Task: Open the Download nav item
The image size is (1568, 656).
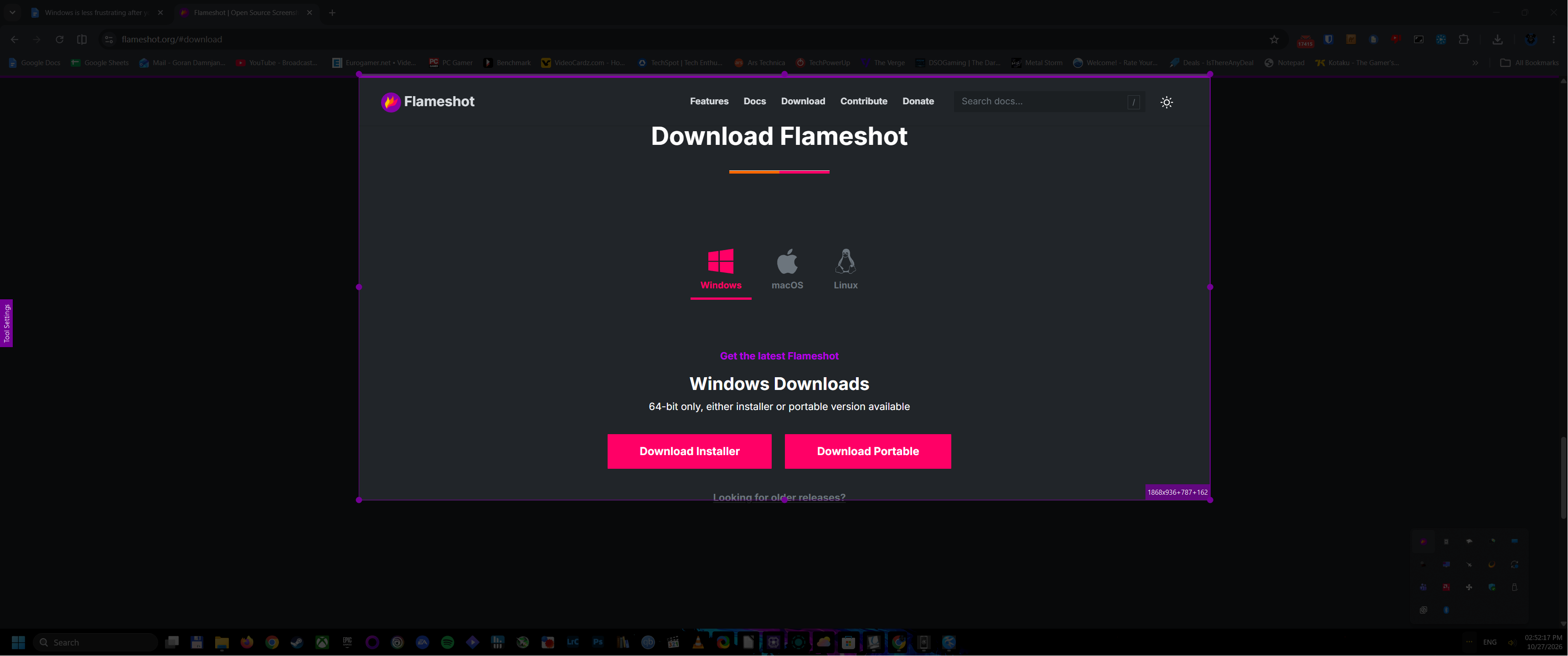Action: click(803, 102)
